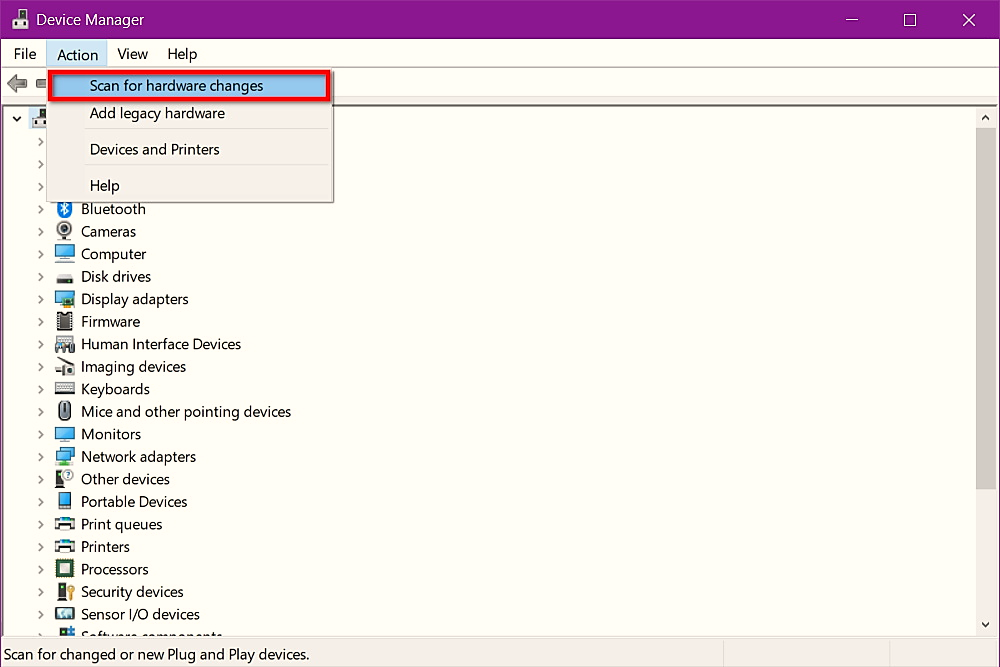Screen dimensions: 1000x667
Task: Click the Security devices key icon
Action: pyautogui.click(x=66, y=592)
